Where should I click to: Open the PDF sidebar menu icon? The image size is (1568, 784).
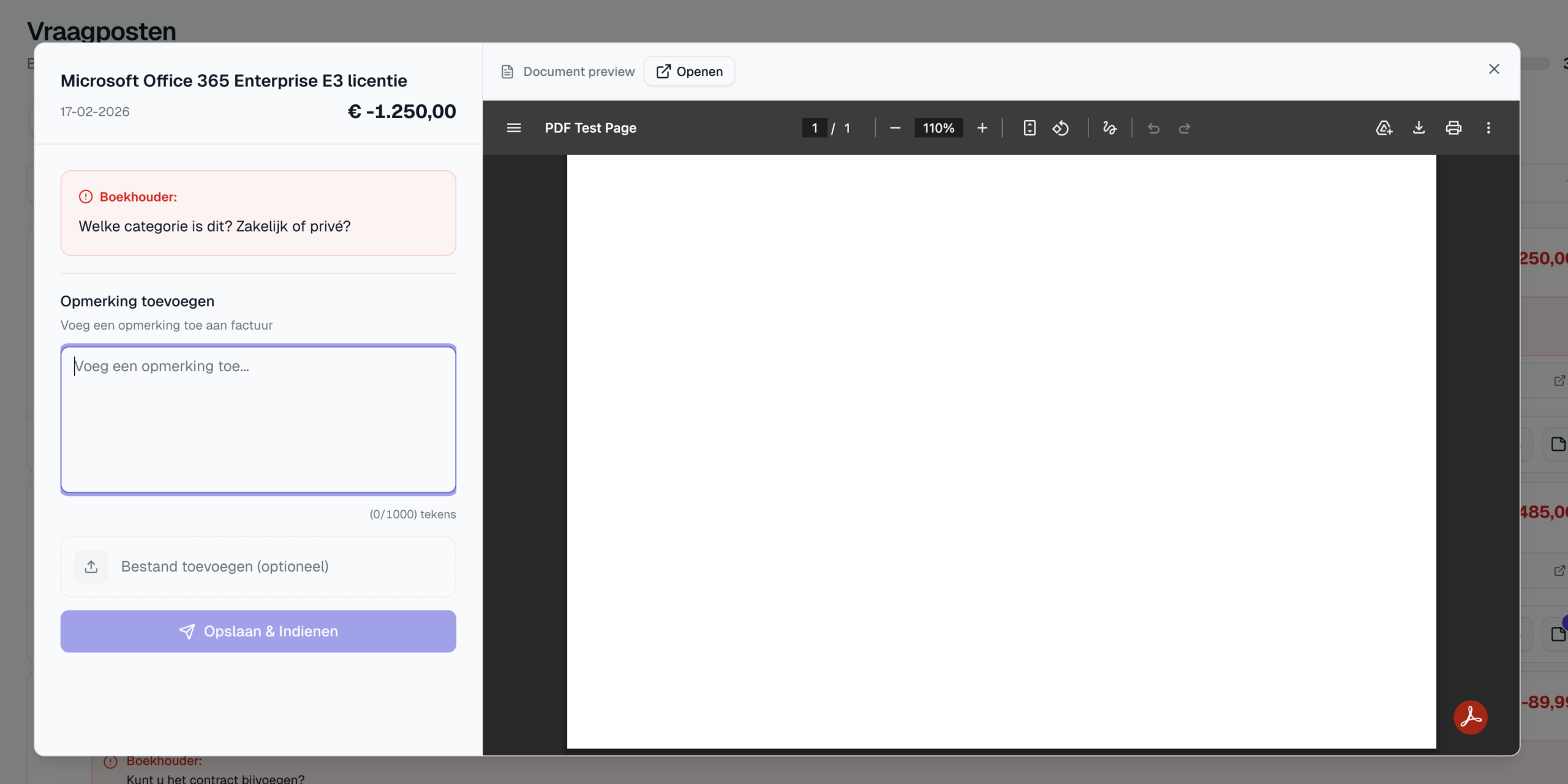coord(513,128)
